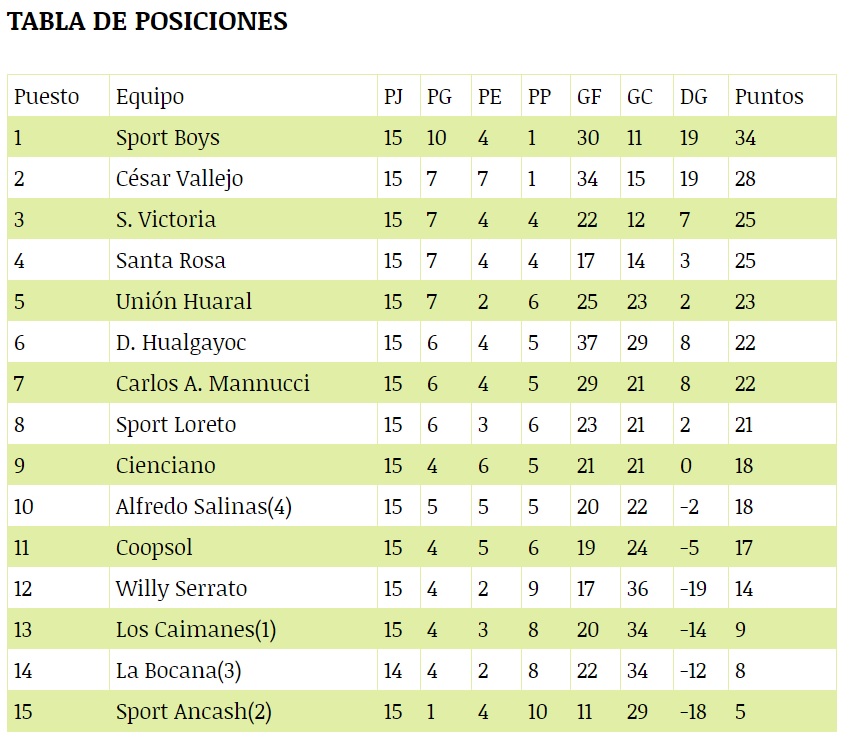Click the TABLA DE POSICIONES heading

[148, 22]
